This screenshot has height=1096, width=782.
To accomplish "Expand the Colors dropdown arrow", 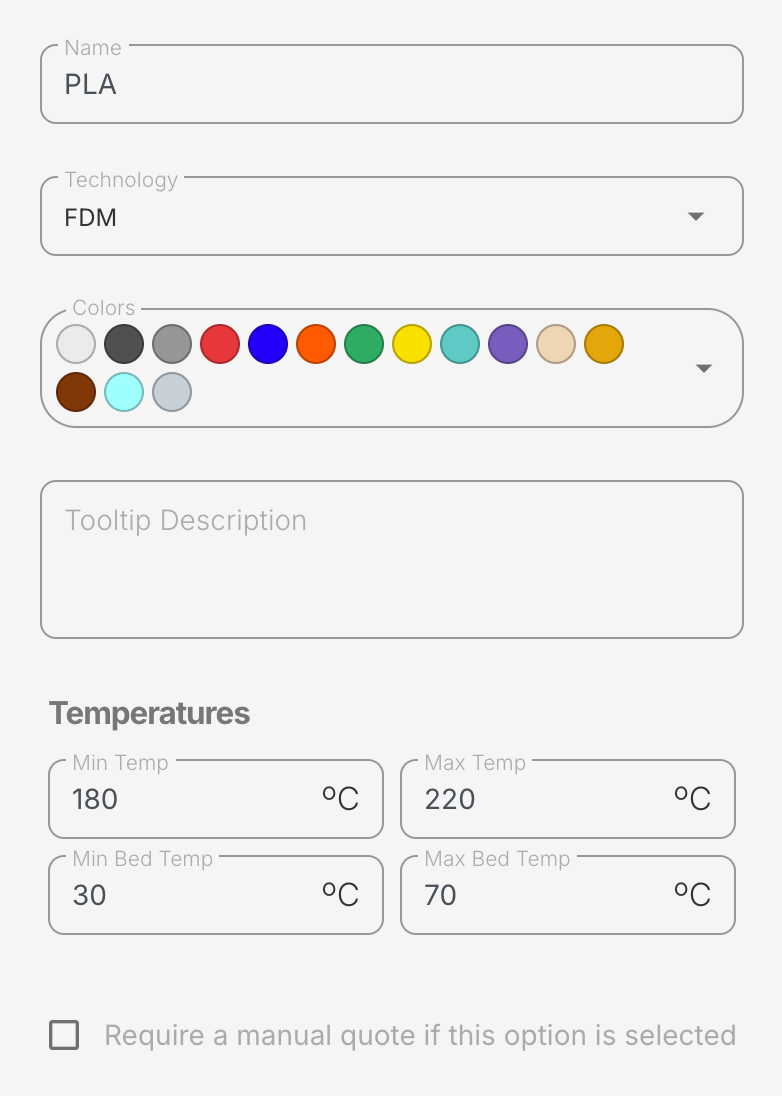I will 704,368.
